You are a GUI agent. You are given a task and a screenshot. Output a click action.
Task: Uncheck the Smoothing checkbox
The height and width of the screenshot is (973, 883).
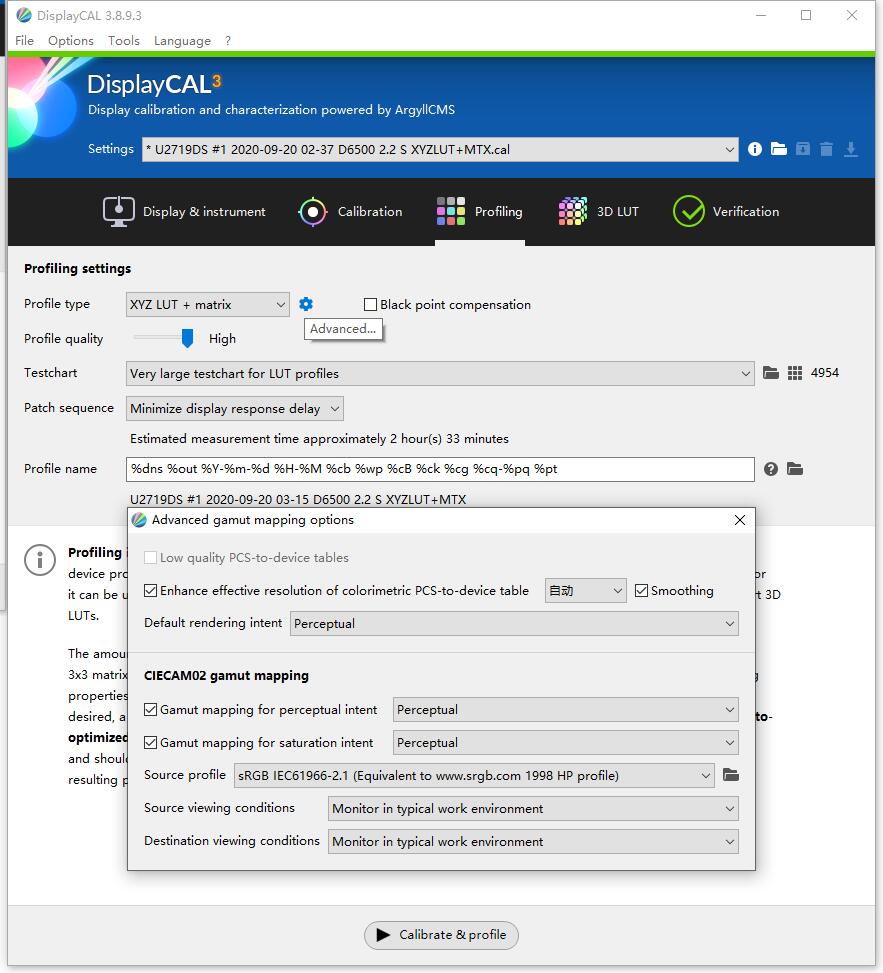coord(641,590)
